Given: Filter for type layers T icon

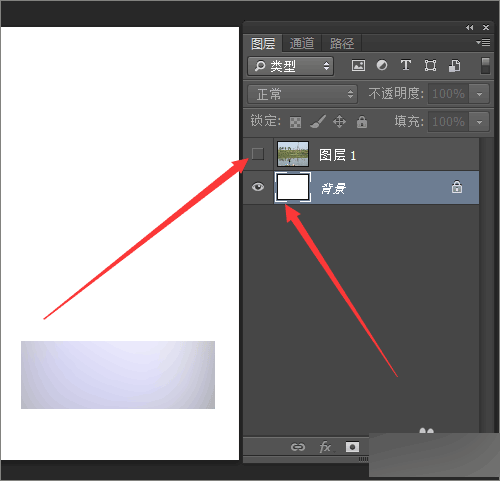Looking at the screenshot, I should coord(406,65).
